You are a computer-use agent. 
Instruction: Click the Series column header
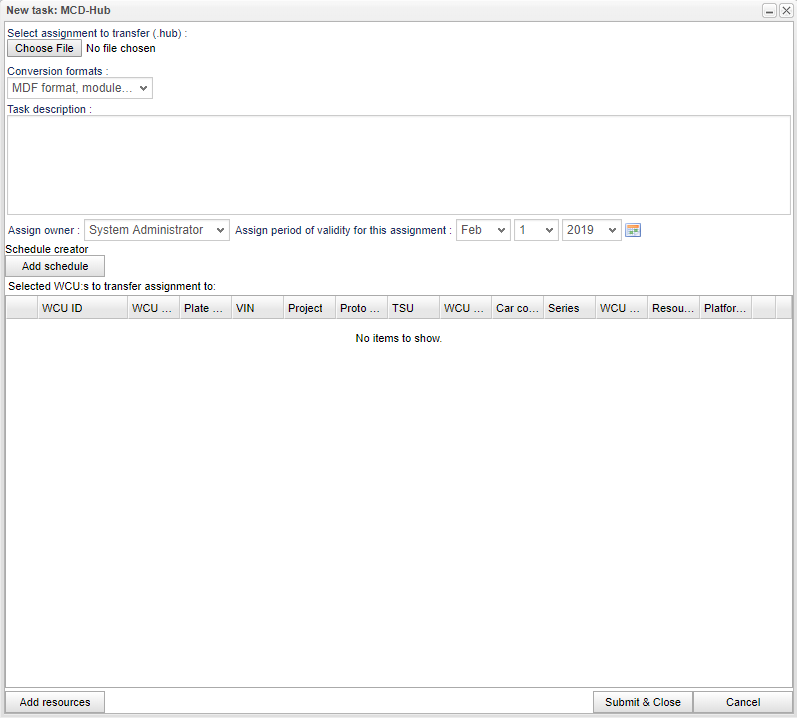pyautogui.click(x=569, y=308)
